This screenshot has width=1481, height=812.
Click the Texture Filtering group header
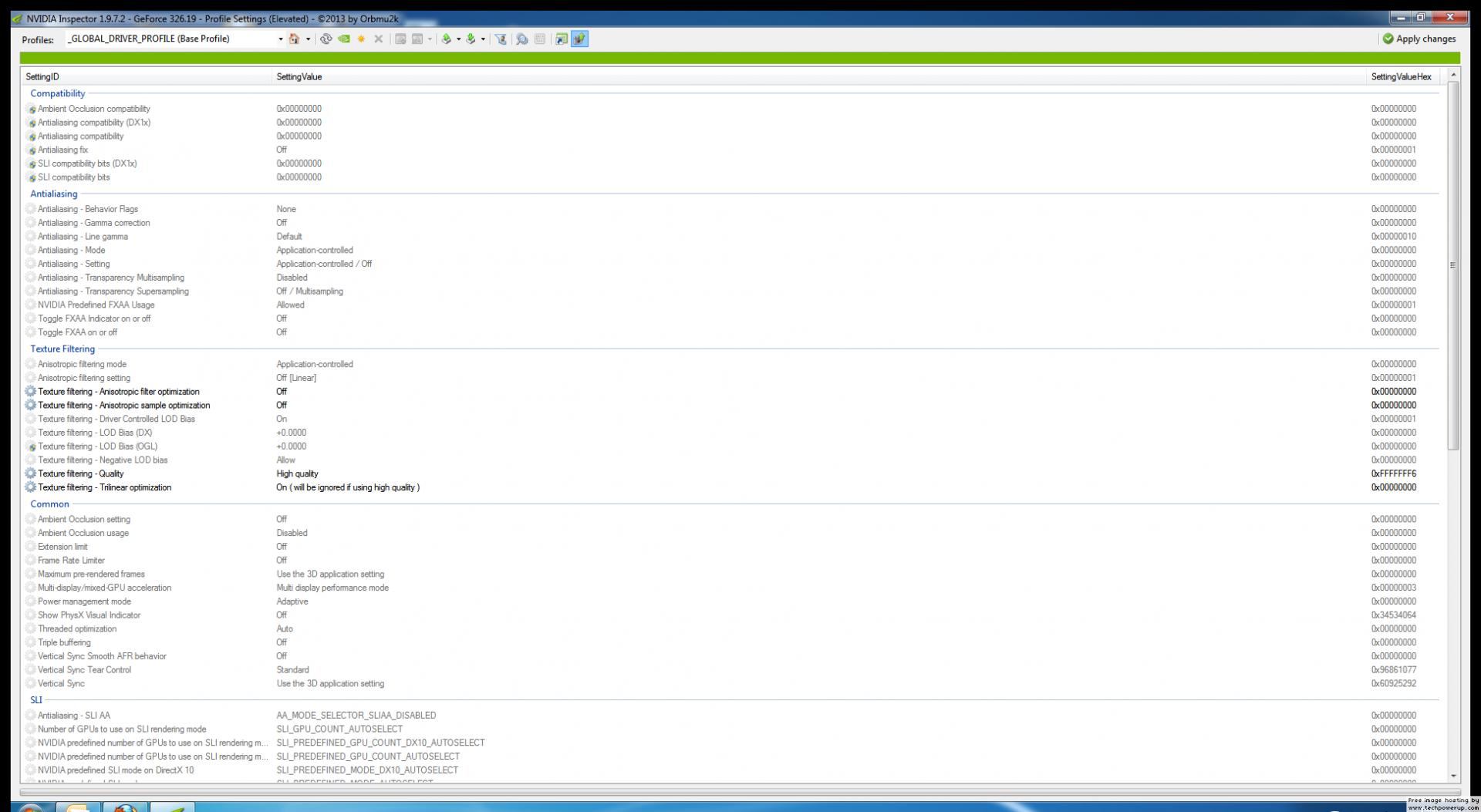pos(62,349)
